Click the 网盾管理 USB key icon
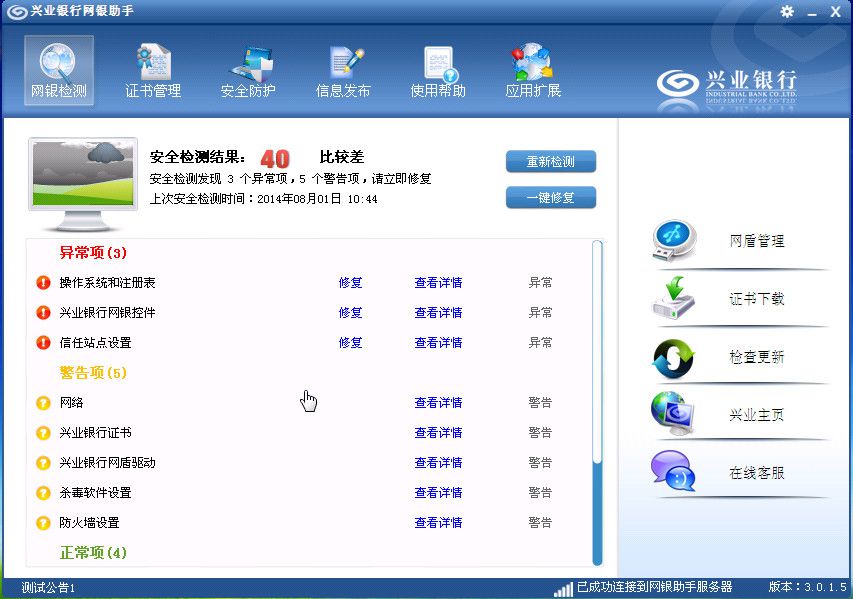This screenshot has height=599, width=853. (x=674, y=240)
